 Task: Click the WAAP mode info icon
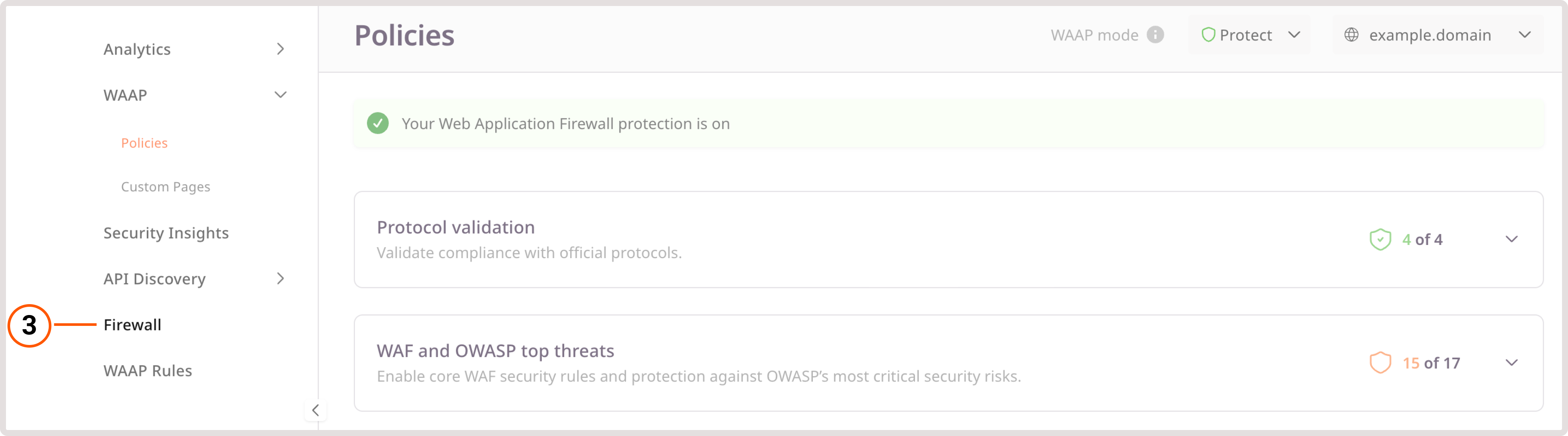(x=1155, y=35)
